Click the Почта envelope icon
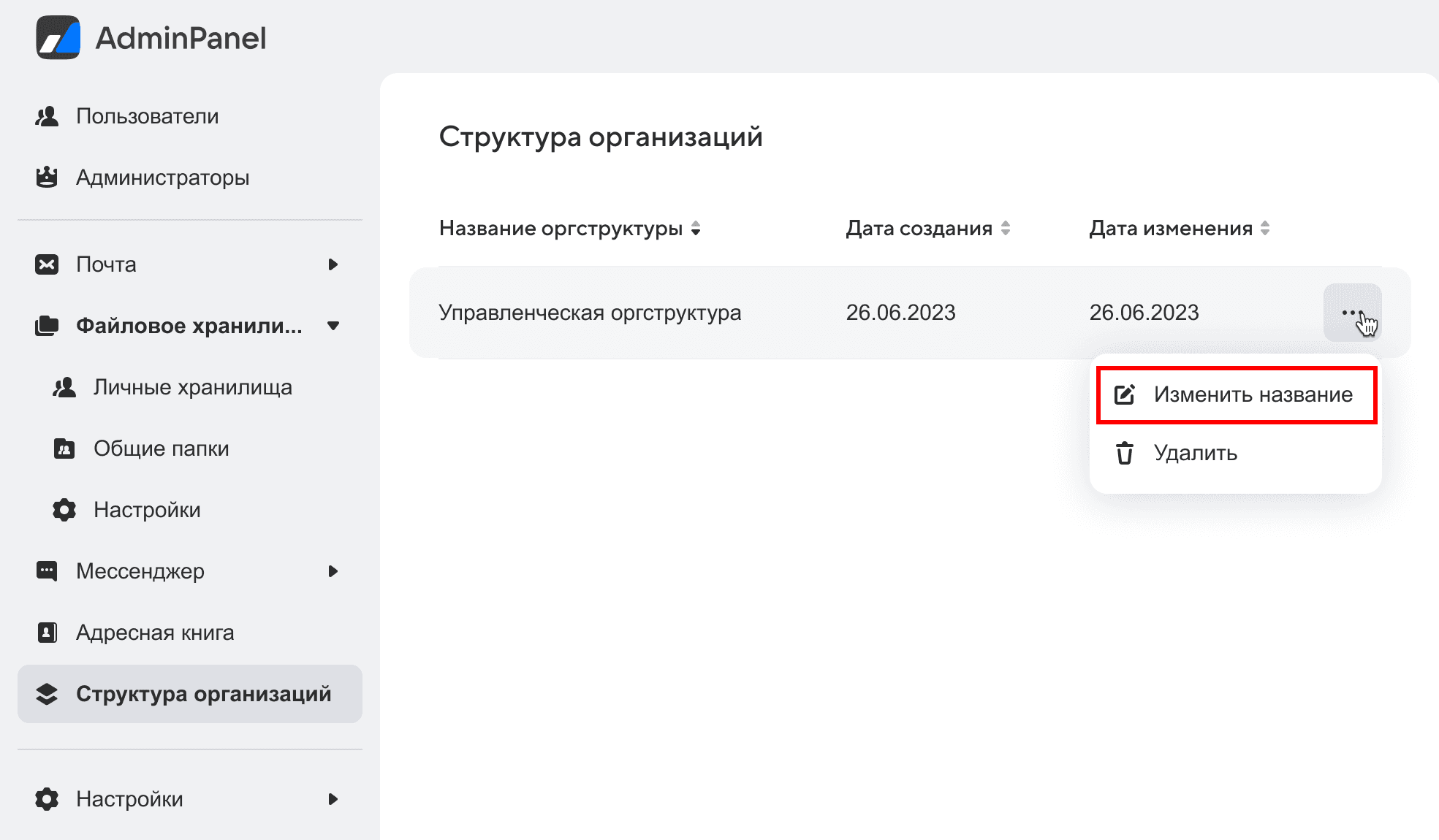 tap(47, 264)
